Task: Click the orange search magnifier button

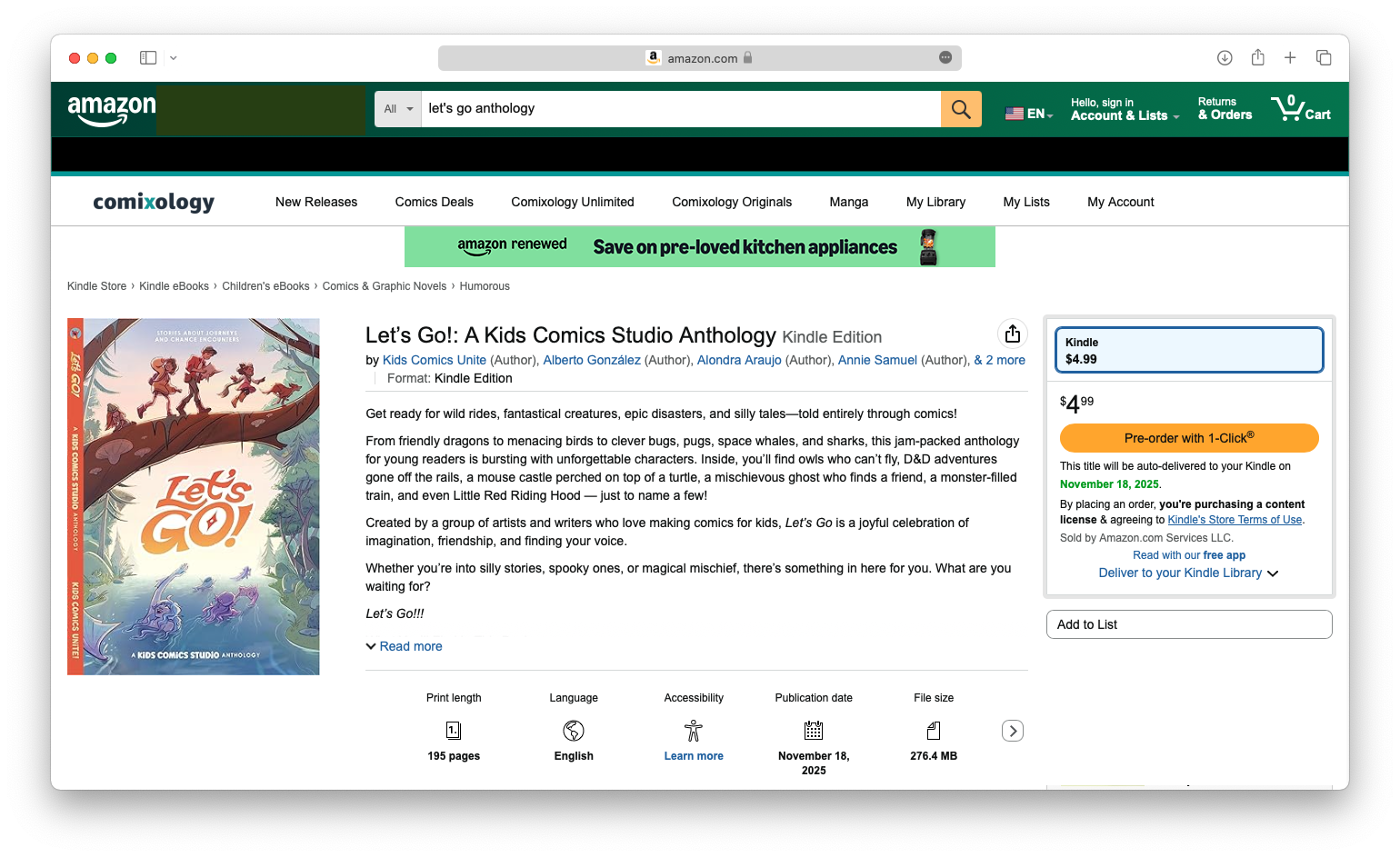Action: pyautogui.click(x=961, y=109)
